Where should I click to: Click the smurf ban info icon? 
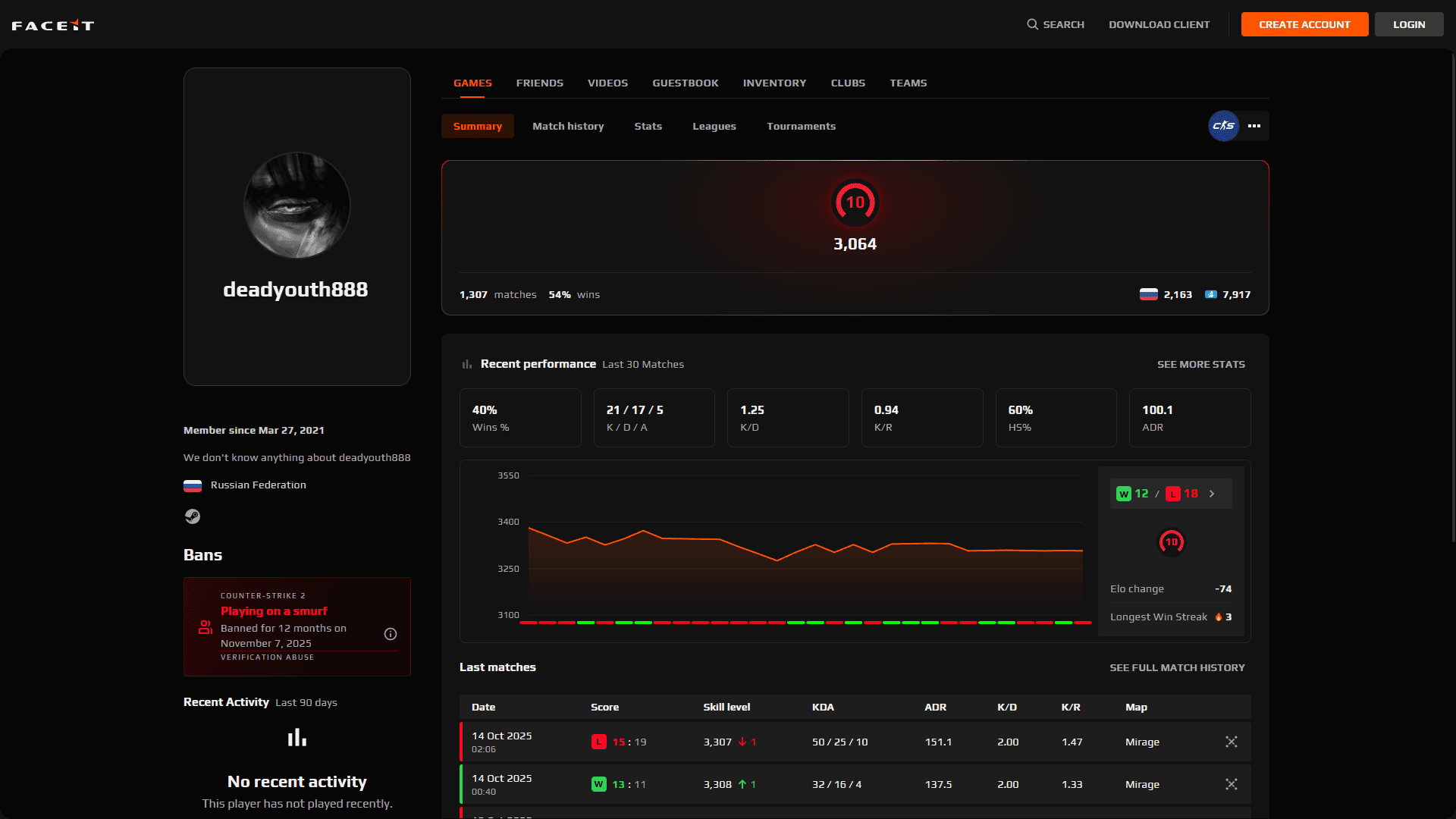coord(391,634)
